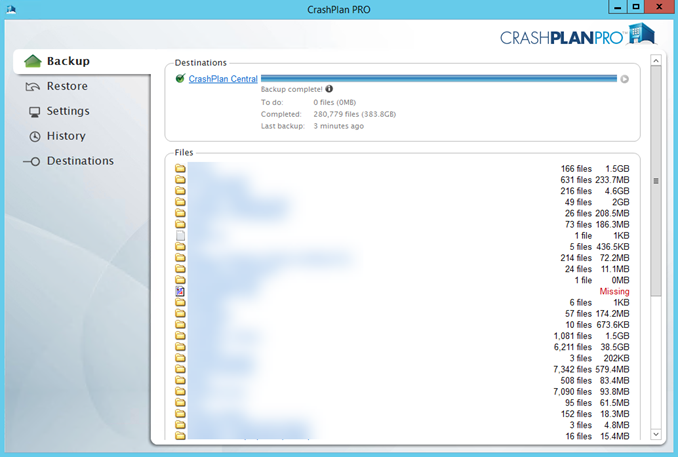
Task: Select folder icon with 73 files 186.3MB
Action: click(180, 224)
